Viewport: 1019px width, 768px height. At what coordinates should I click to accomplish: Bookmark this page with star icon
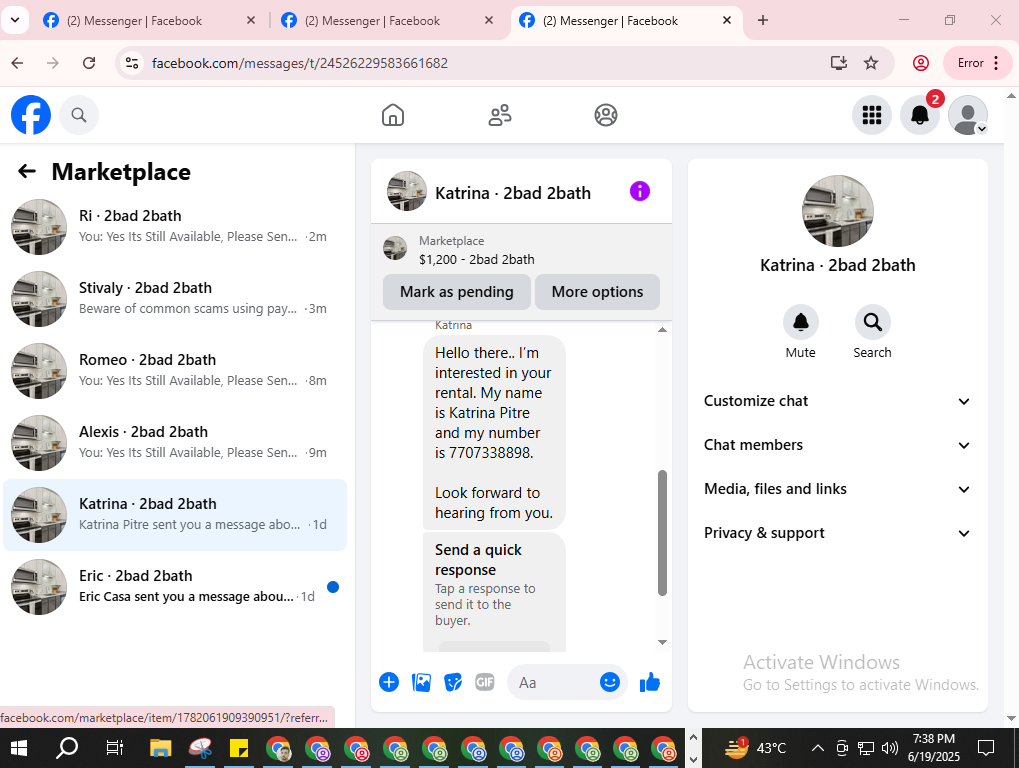871,63
